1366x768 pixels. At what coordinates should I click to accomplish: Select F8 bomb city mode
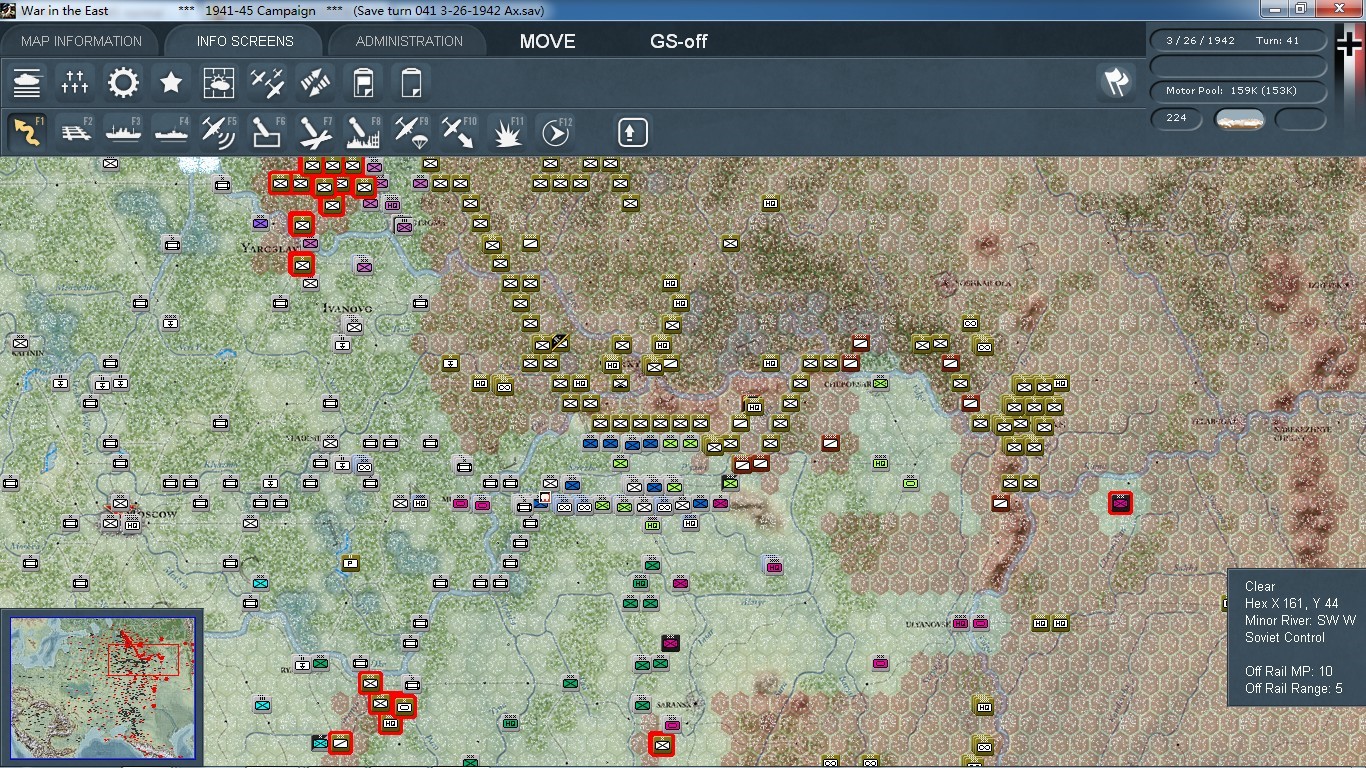point(363,131)
